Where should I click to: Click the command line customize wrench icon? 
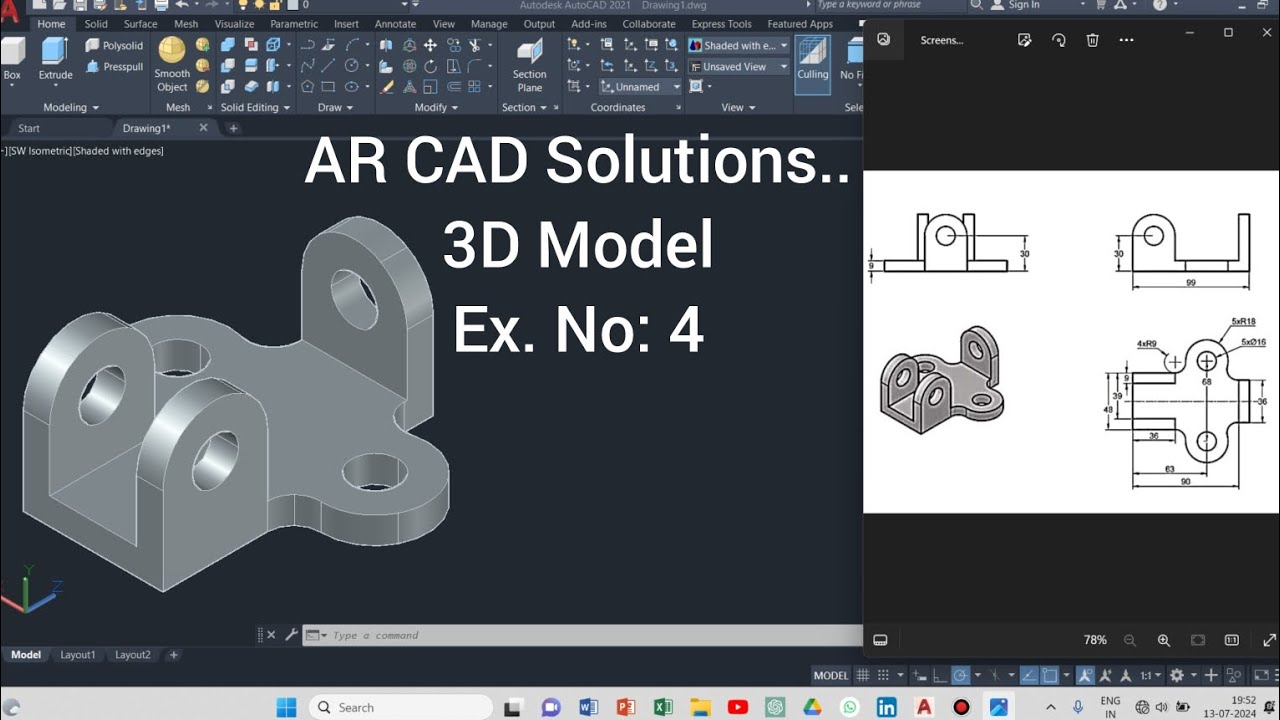[291, 634]
